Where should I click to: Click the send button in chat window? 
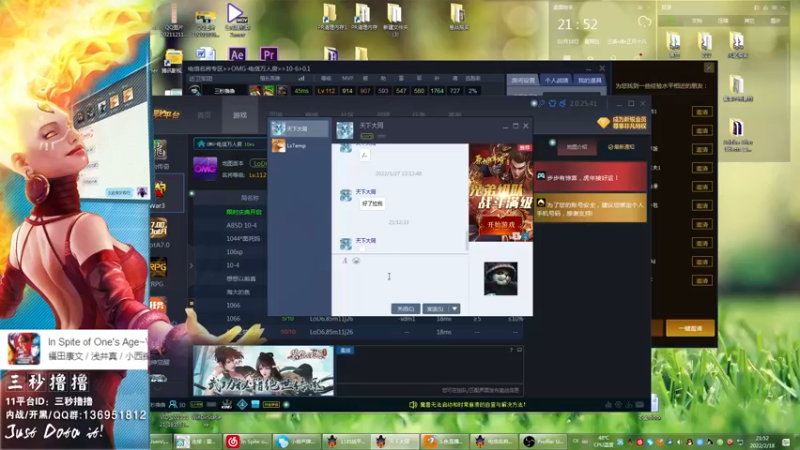(436, 309)
